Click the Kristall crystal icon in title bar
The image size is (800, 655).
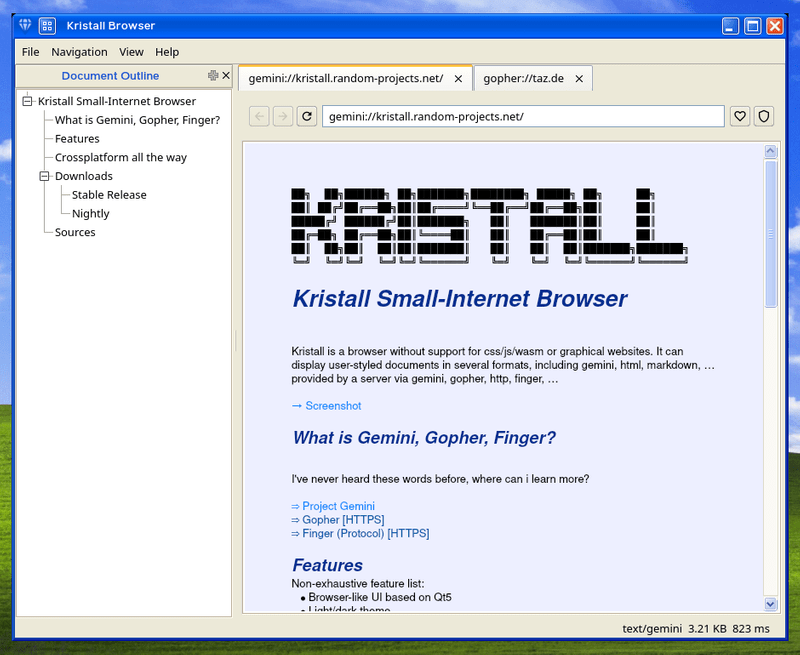coord(25,25)
